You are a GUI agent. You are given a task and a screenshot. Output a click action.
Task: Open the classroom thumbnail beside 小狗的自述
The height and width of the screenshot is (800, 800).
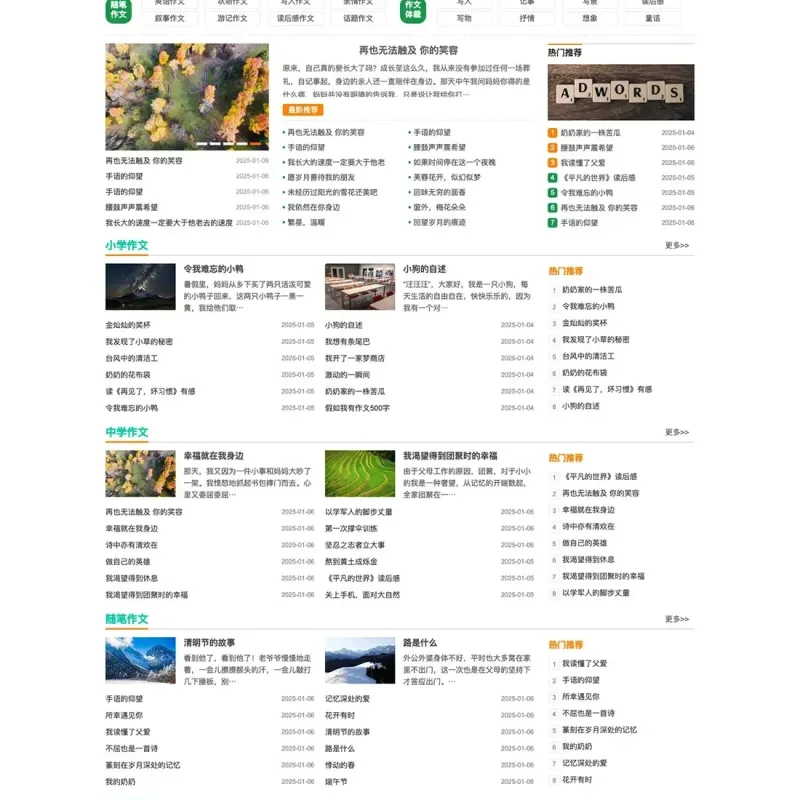(x=360, y=287)
